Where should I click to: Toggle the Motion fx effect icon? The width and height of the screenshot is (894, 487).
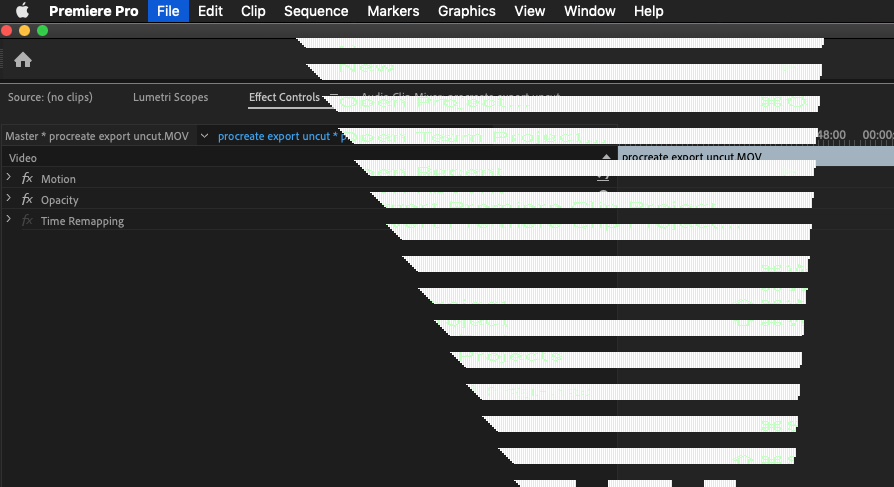click(x=27, y=178)
